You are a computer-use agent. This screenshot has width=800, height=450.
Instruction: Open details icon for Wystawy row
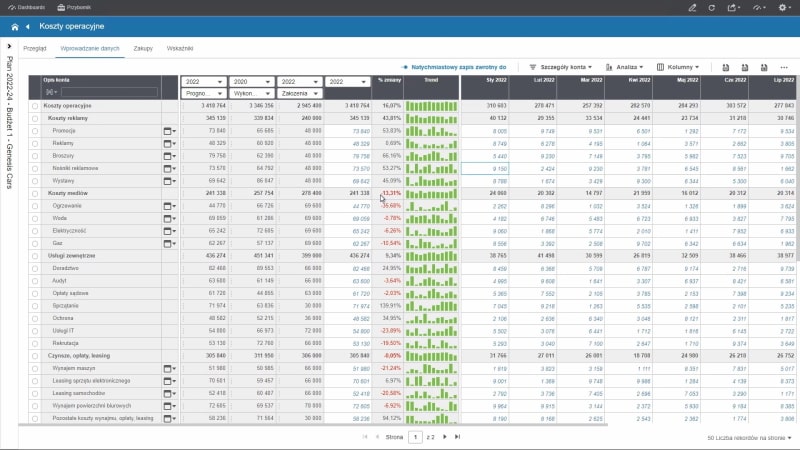tap(169, 181)
